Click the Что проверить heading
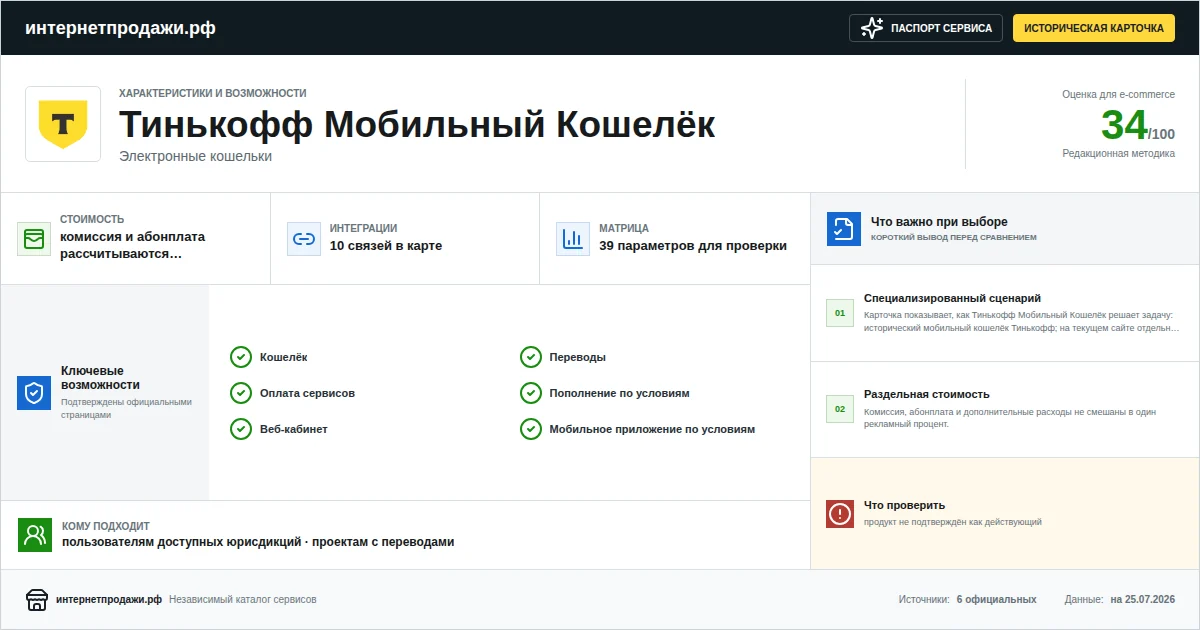 click(x=904, y=505)
